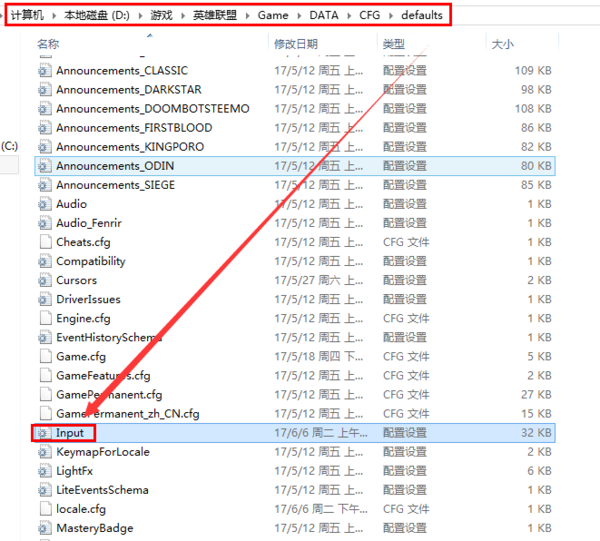Image resolution: width=600 pixels, height=541 pixels.
Task: Click the KeymapForLocale file icon
Action: 45,452
